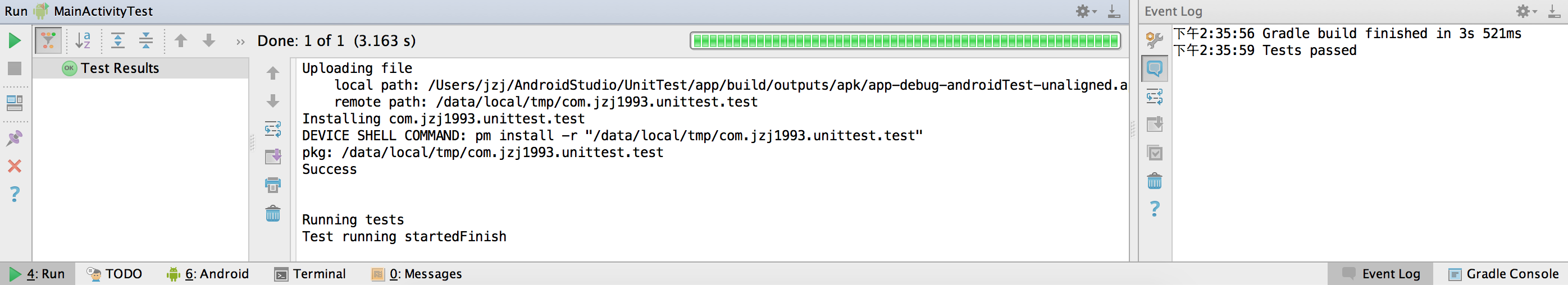Viewport: 1568px width, 285px height.
Task: Clear the Event Log with its trash icon
Action: pos(1154,181)
